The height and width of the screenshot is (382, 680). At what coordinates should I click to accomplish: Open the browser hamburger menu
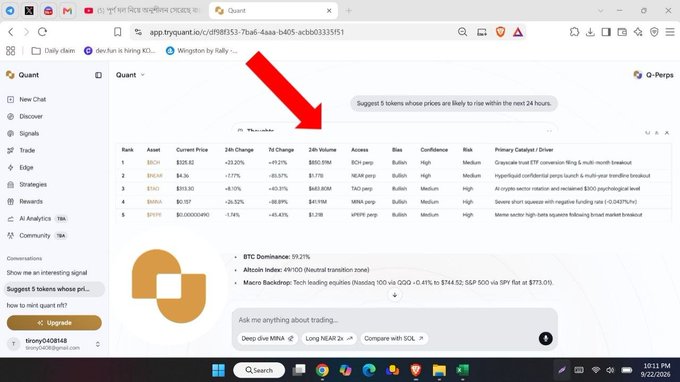coord(670,32)
